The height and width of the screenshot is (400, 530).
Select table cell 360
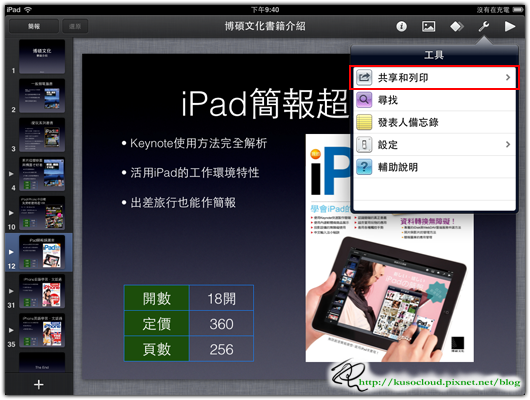(x=221, y=324)
